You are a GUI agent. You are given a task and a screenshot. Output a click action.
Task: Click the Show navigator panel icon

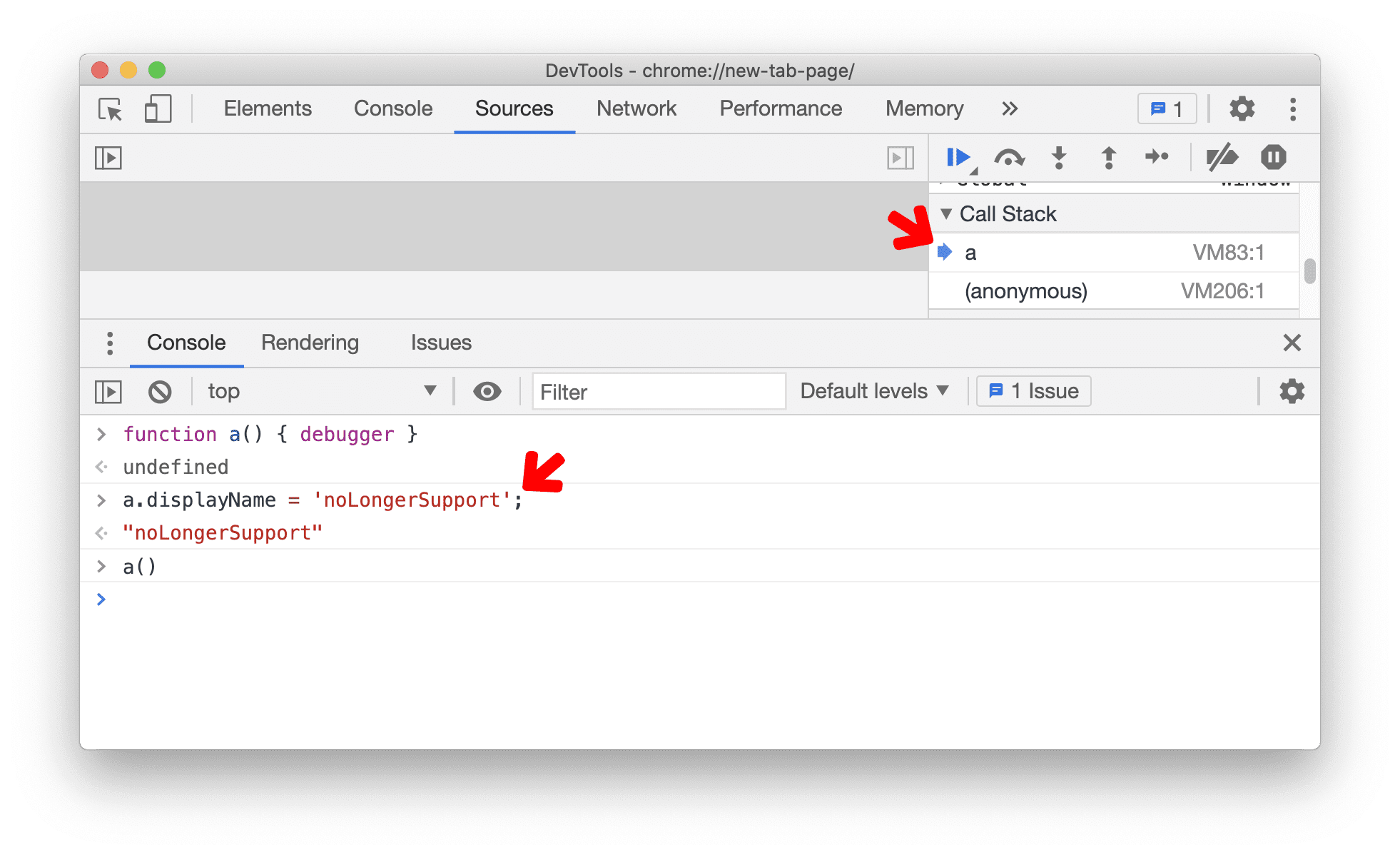tap(109, 159)
